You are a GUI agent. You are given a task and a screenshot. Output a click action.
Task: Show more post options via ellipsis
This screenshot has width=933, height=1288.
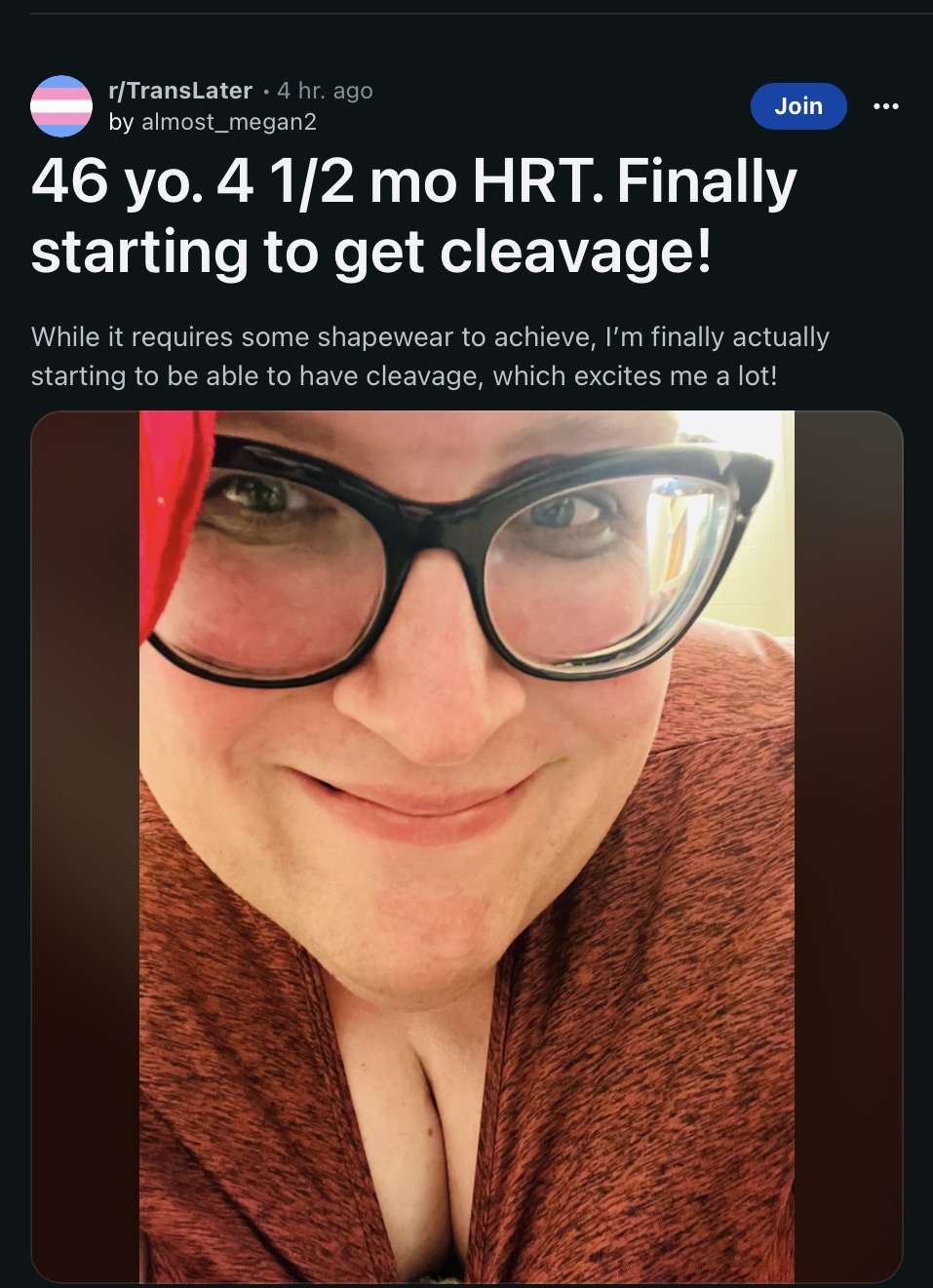885,106
